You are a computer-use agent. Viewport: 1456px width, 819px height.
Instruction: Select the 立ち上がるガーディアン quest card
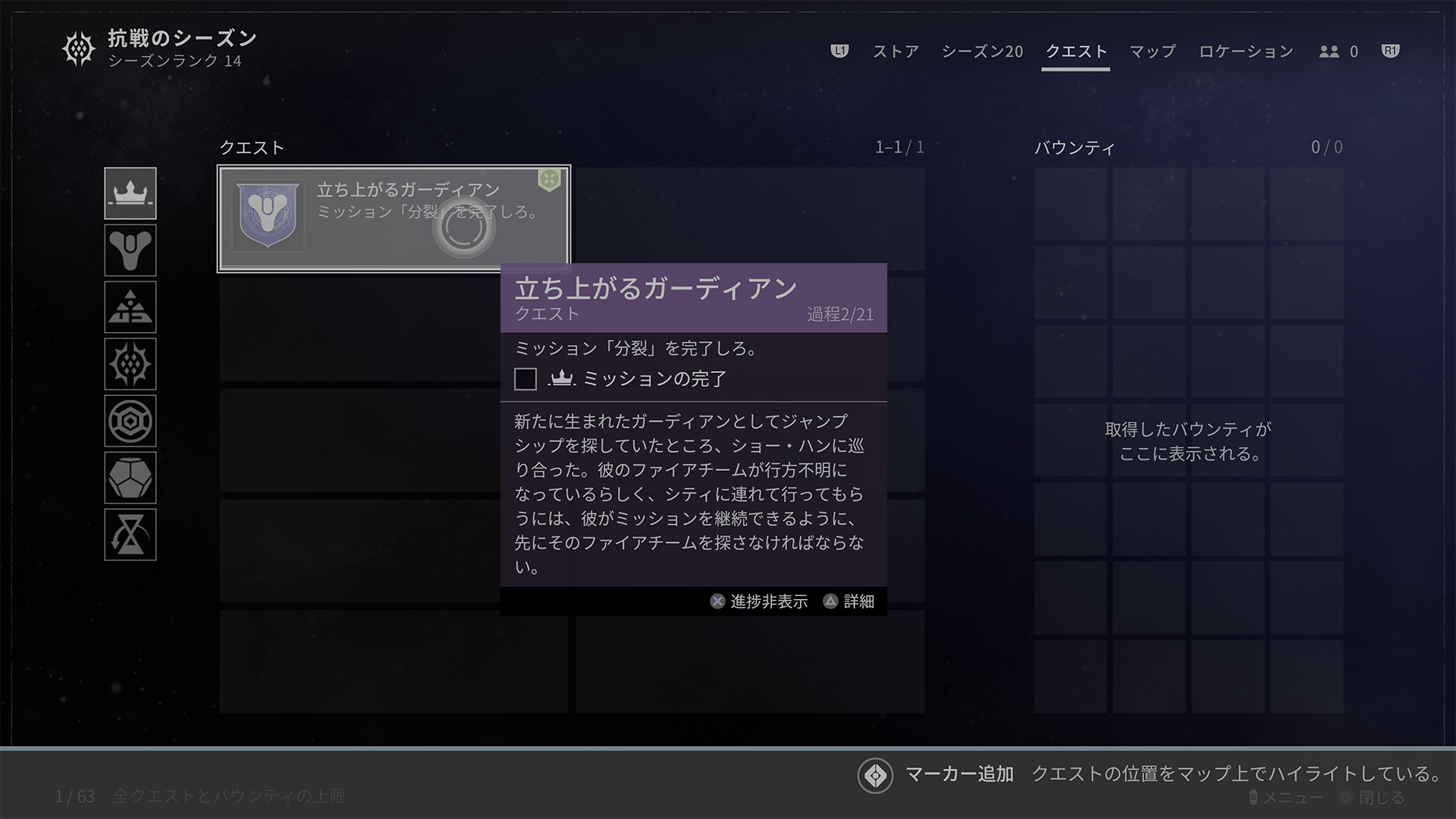pyautogui.click(x=394, y=218)
